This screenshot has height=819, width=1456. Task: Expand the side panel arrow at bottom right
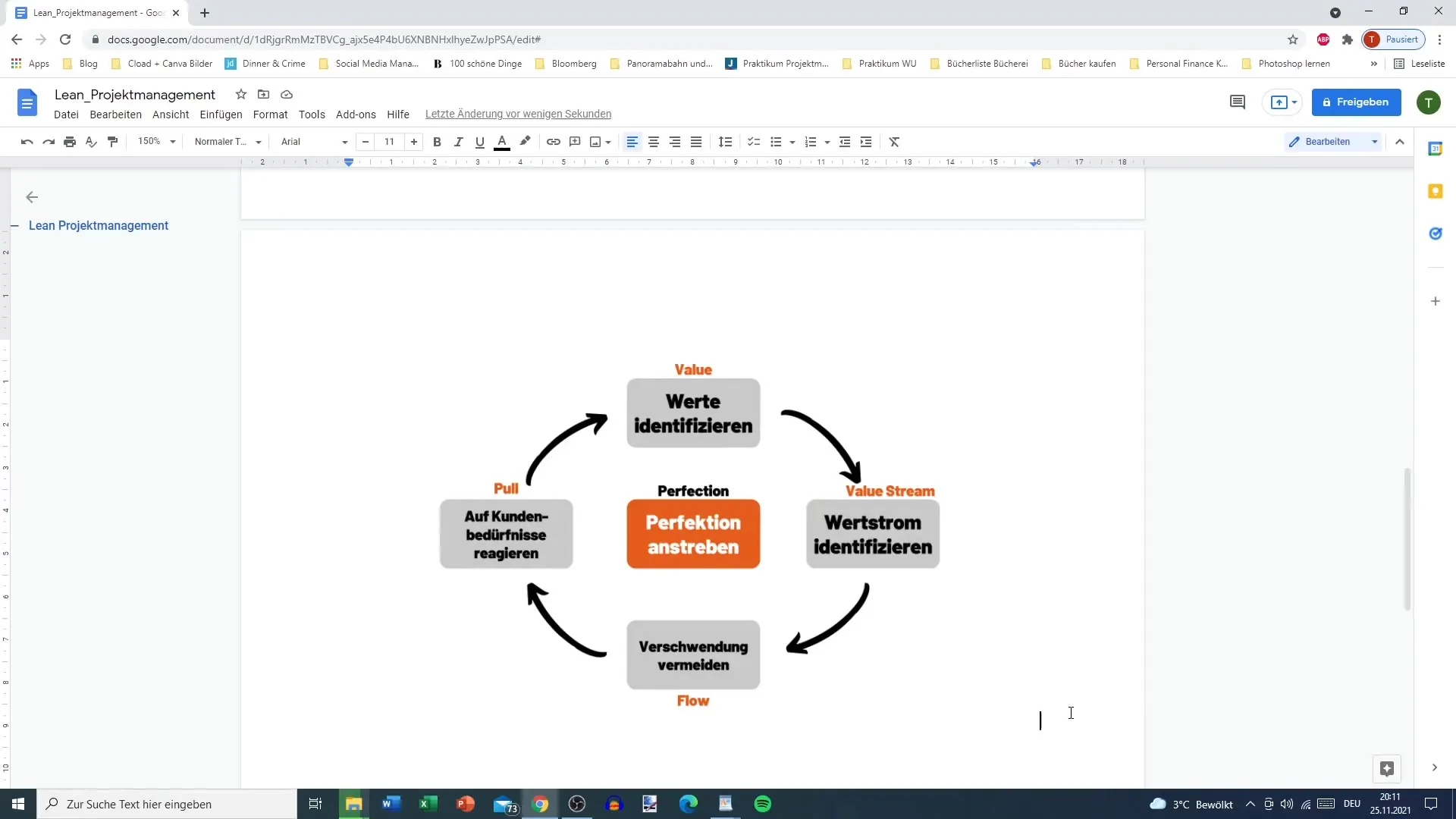[1434, 768]
